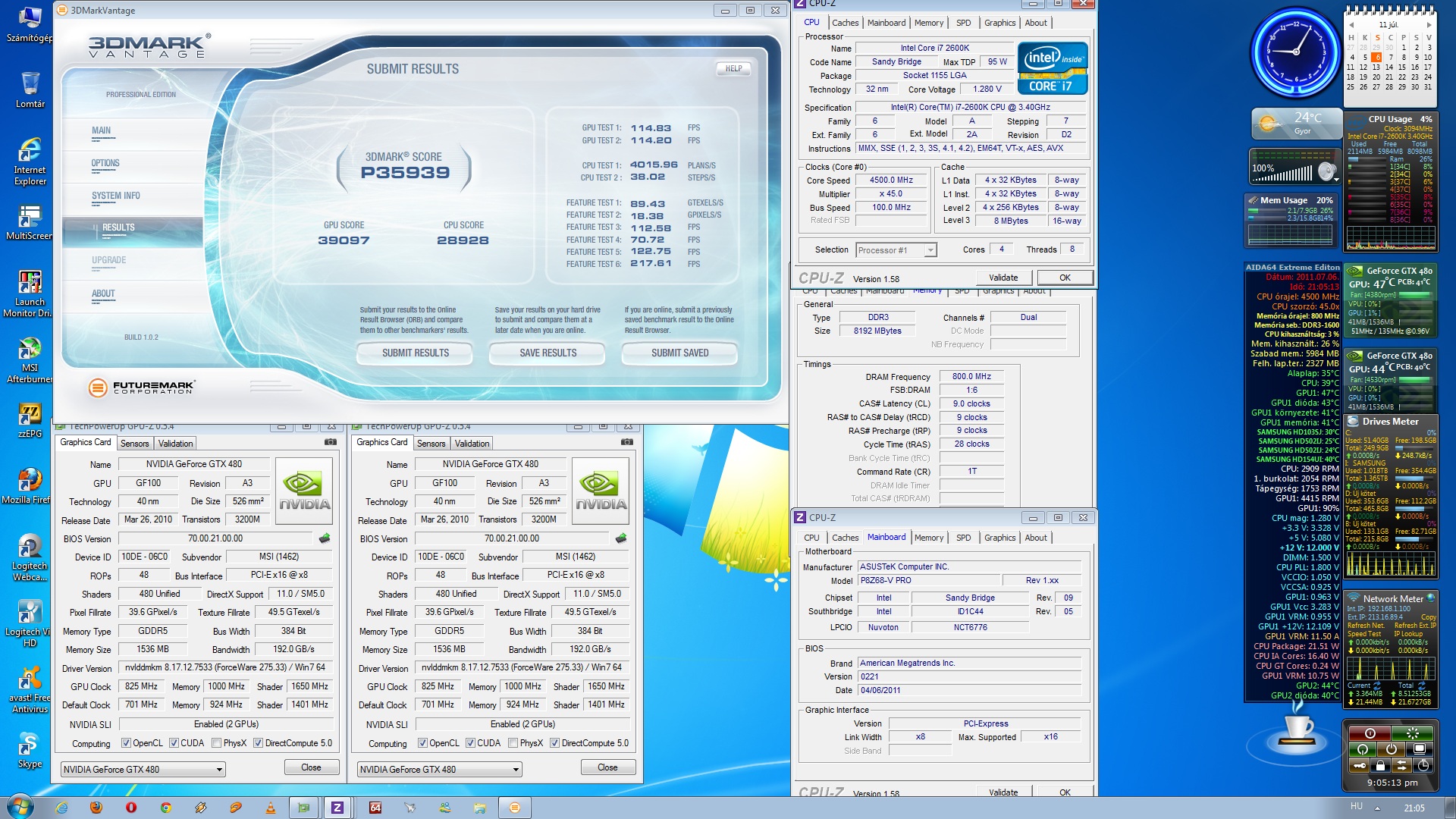Click the GPU-Z screenshot camera icon in left window

(331, 442)
